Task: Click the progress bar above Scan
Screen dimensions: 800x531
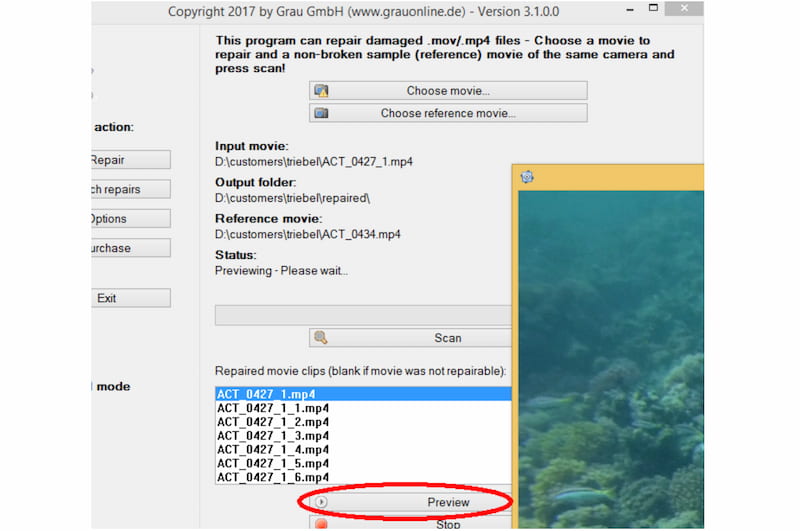Action: coord(362,315)
